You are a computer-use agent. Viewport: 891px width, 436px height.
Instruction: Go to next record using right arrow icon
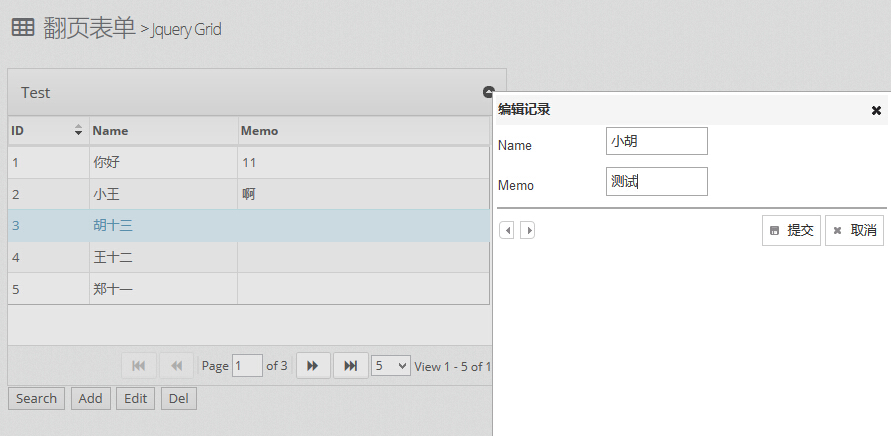click(x=528, y=230)
